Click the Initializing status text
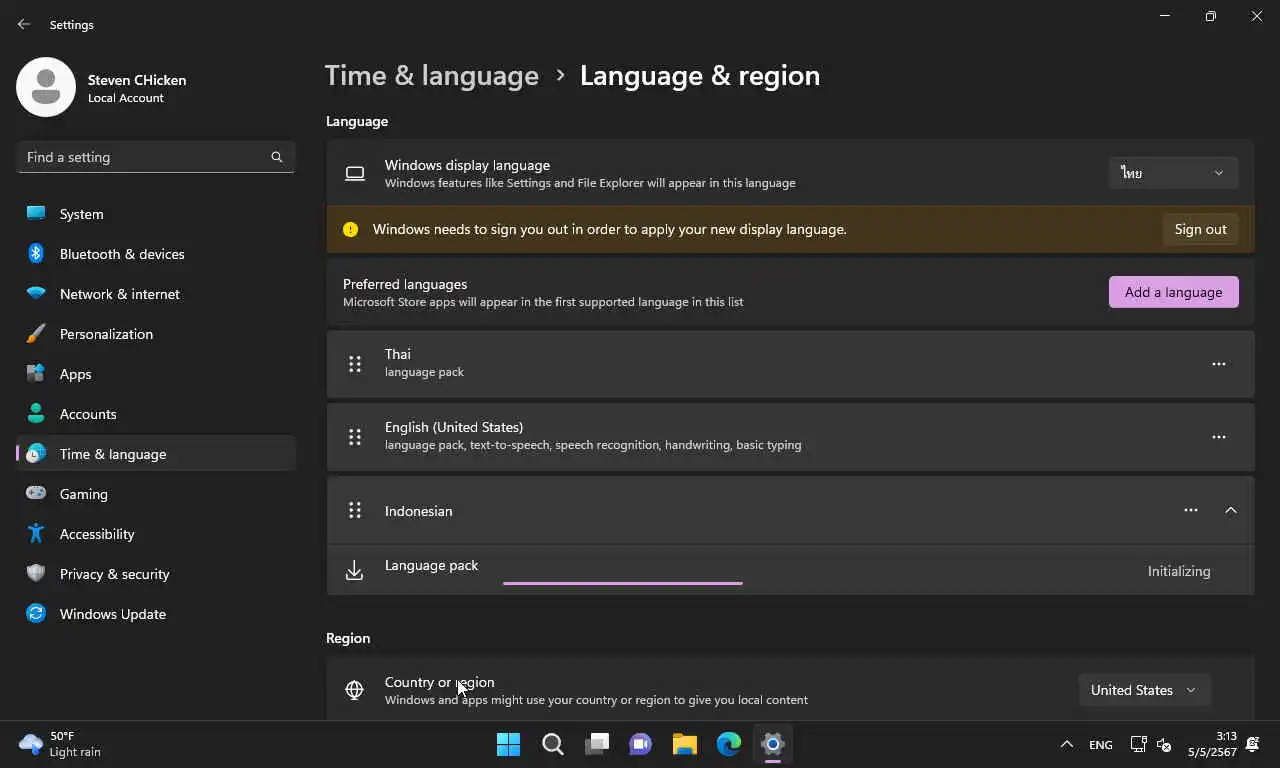Viewport: 1280px width, 768px height. (1179, 571)
